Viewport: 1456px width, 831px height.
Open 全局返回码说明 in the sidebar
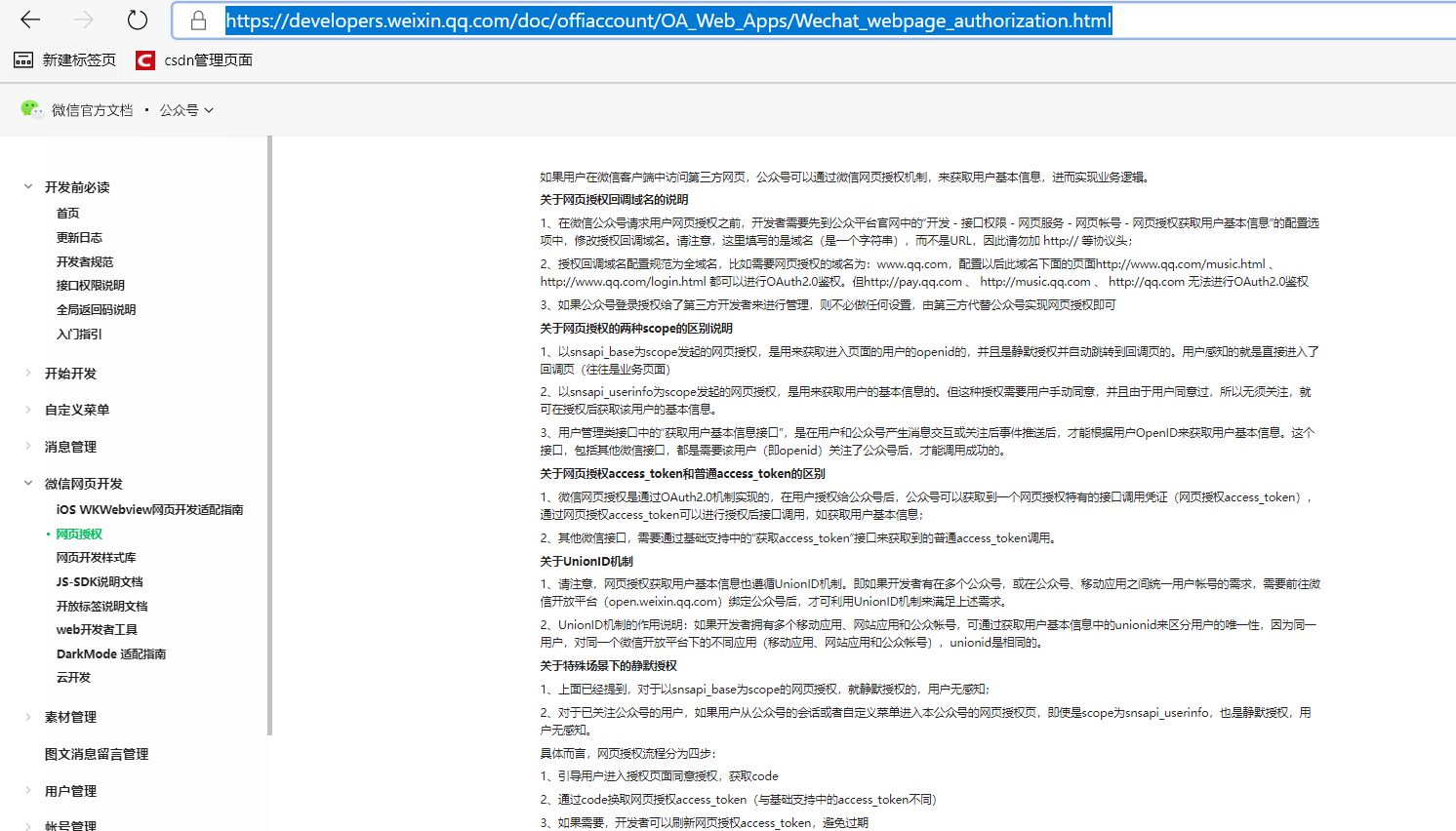pos(97,310)
